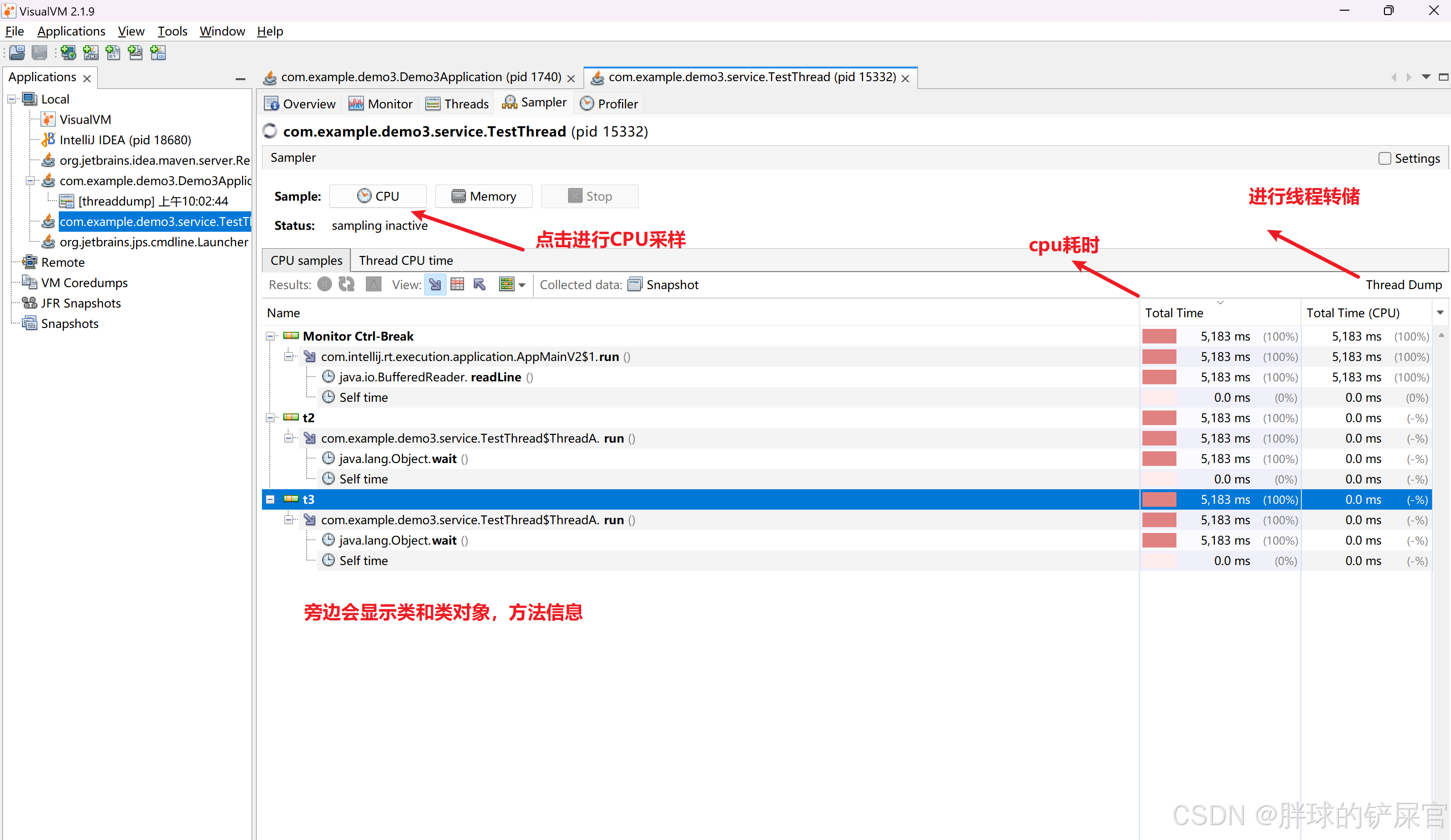1451x840 pixels.
Task: Open the aggregation dropdown arrow beside View icons
Action: [522, 285]
